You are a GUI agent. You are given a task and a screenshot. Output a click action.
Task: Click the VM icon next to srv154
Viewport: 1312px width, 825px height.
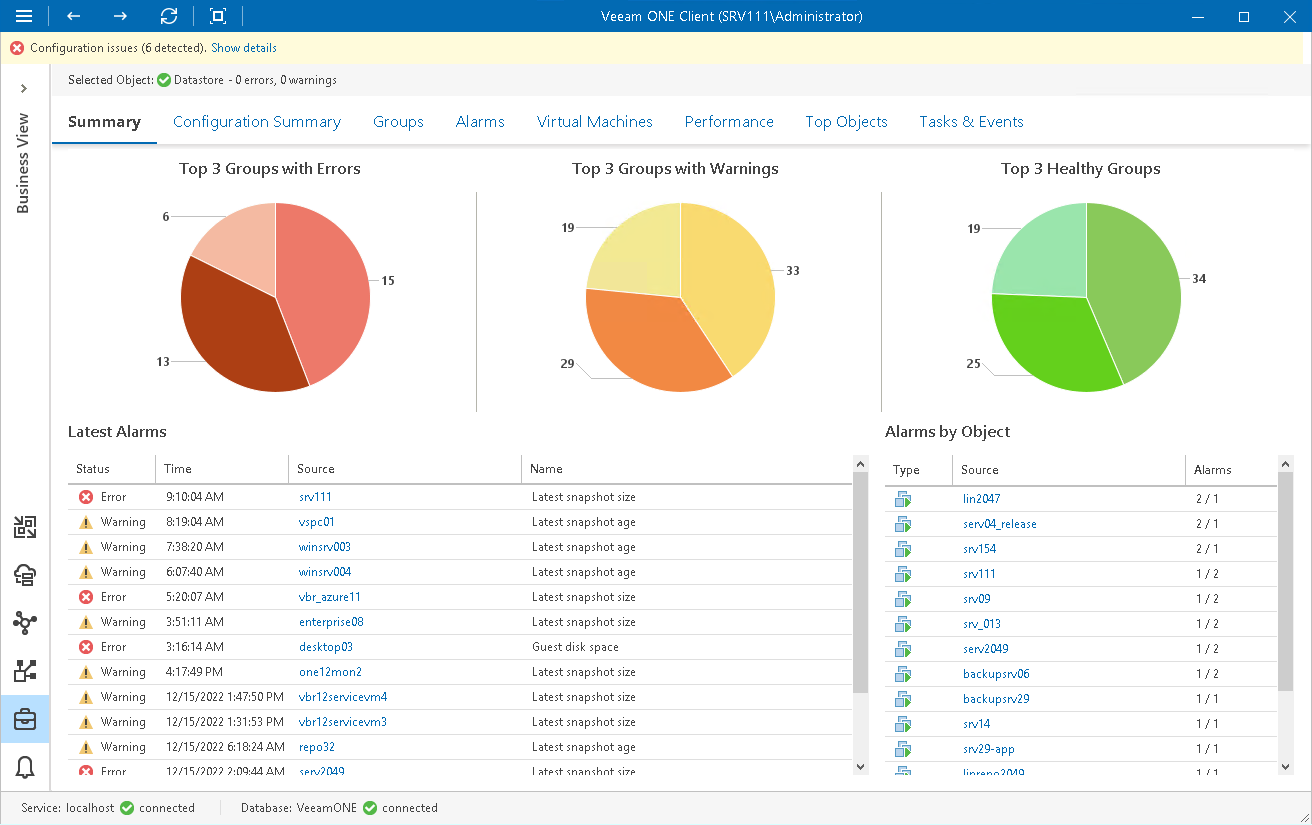point(903,549)
